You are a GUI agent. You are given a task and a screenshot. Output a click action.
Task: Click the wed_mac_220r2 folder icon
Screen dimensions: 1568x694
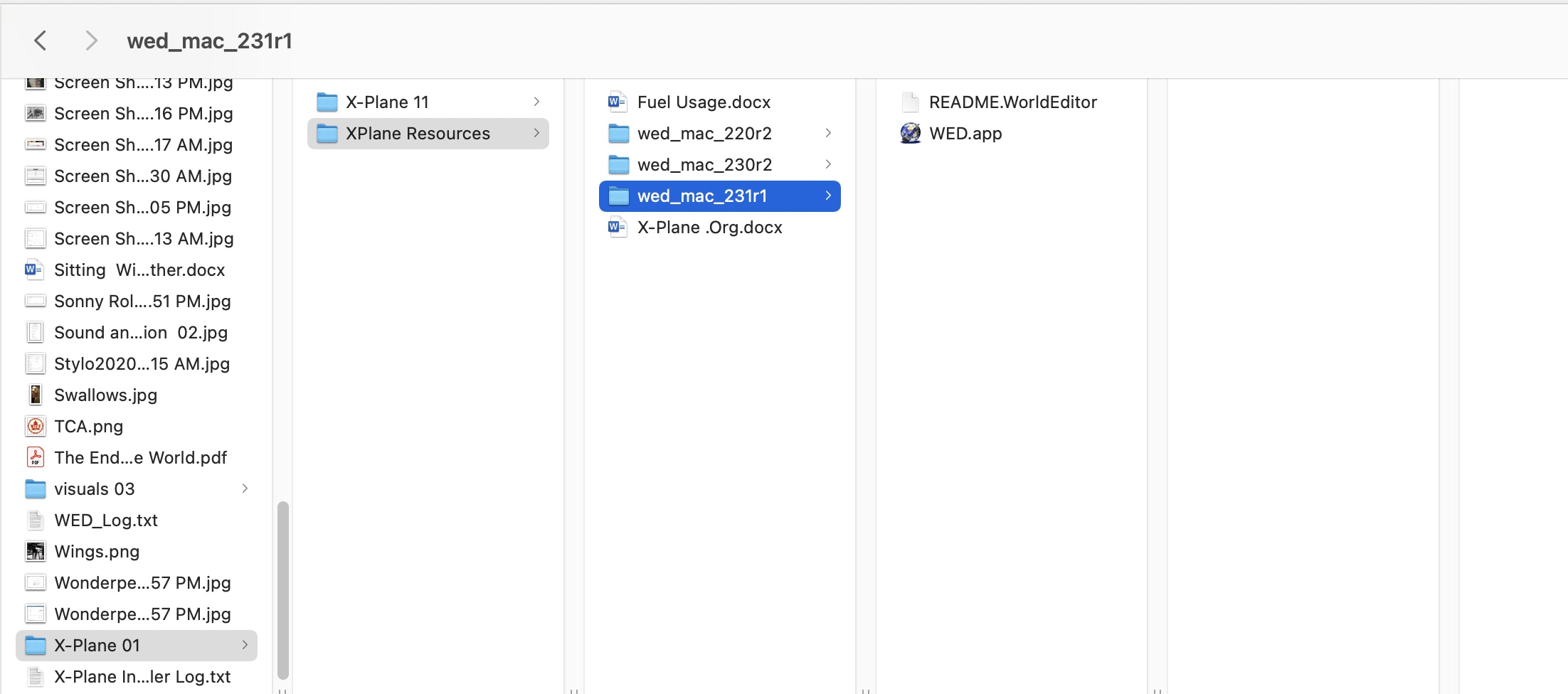[619, 133]
